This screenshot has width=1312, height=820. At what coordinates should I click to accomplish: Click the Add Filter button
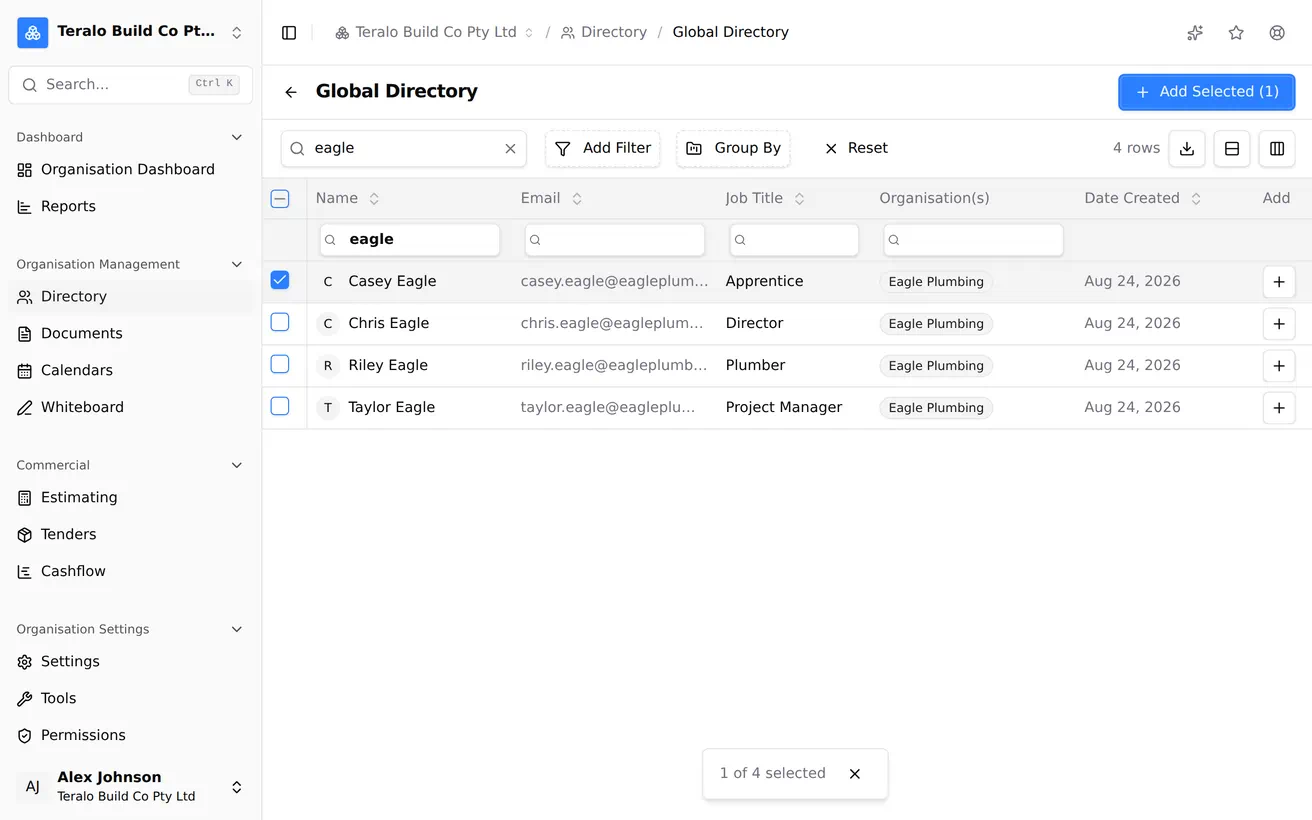pos(602,149)
